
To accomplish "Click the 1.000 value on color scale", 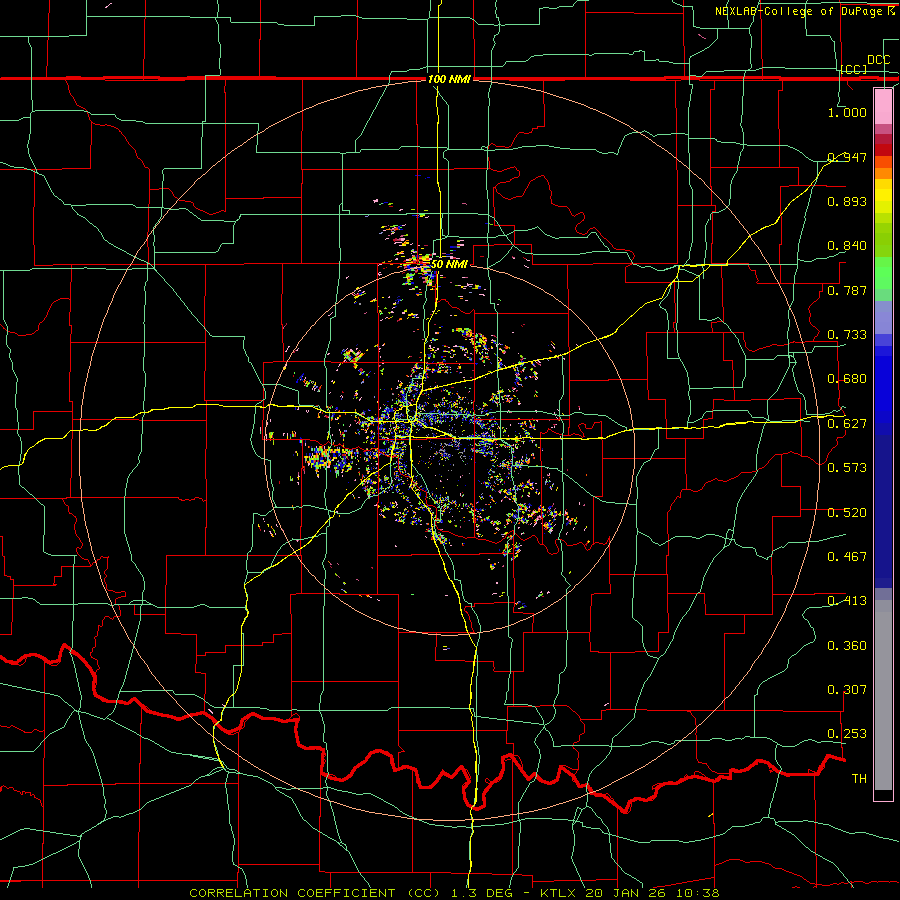I will tap(847, 112).
